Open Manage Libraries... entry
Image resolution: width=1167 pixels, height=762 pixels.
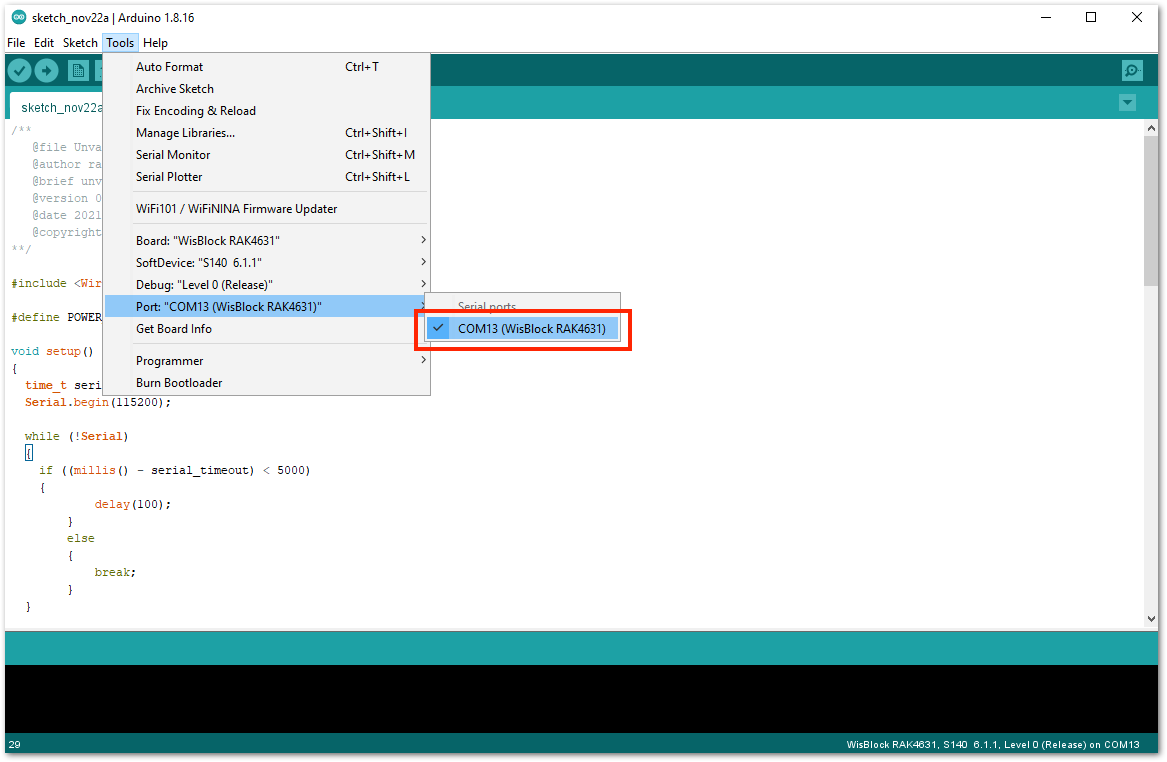(266, 133)
